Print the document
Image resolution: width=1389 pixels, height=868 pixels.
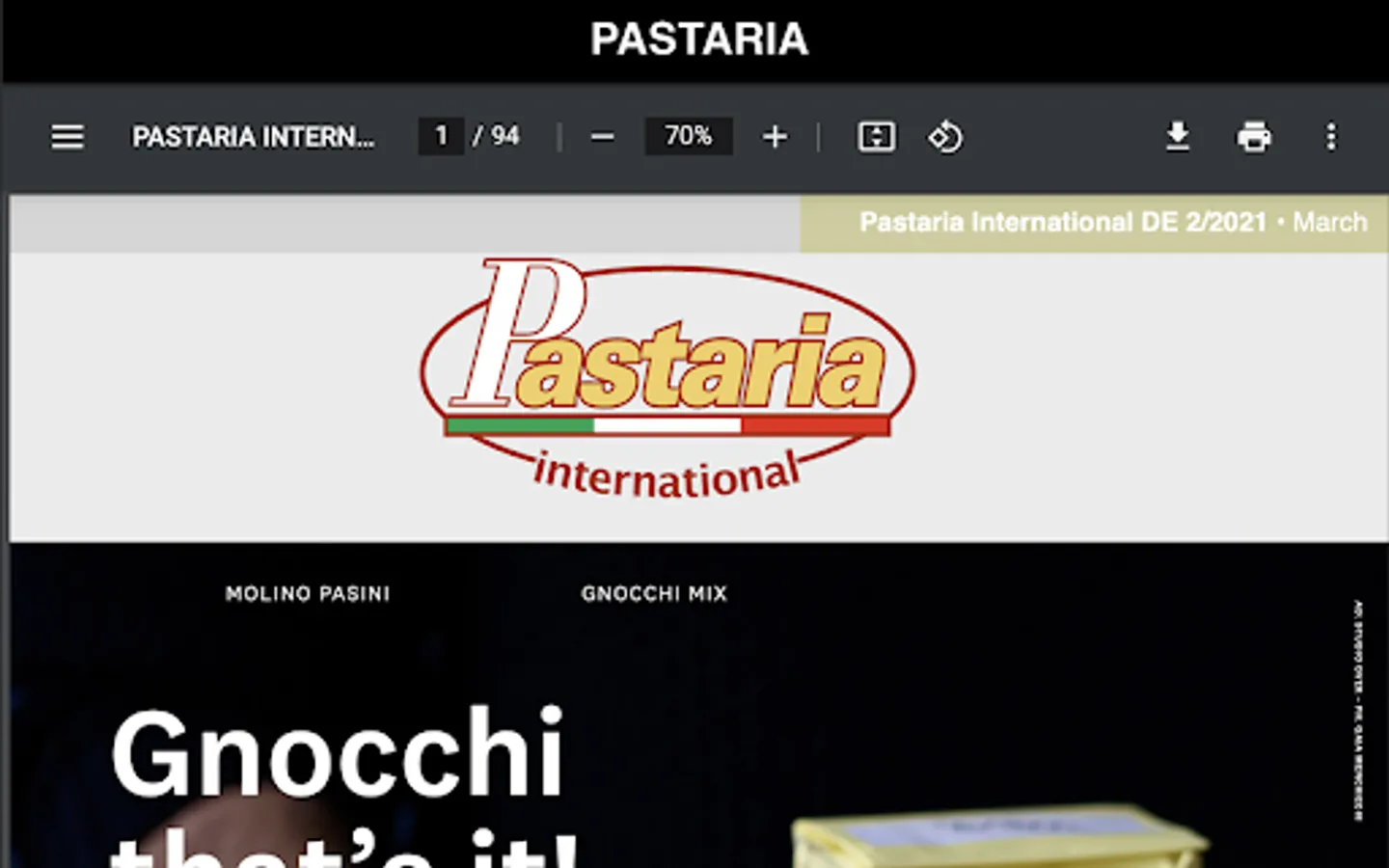1254,137
